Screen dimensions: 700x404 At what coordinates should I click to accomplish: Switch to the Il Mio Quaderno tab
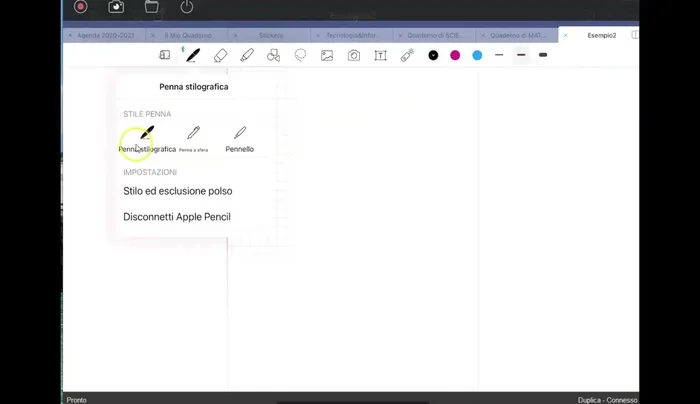(x=188, y=35)
